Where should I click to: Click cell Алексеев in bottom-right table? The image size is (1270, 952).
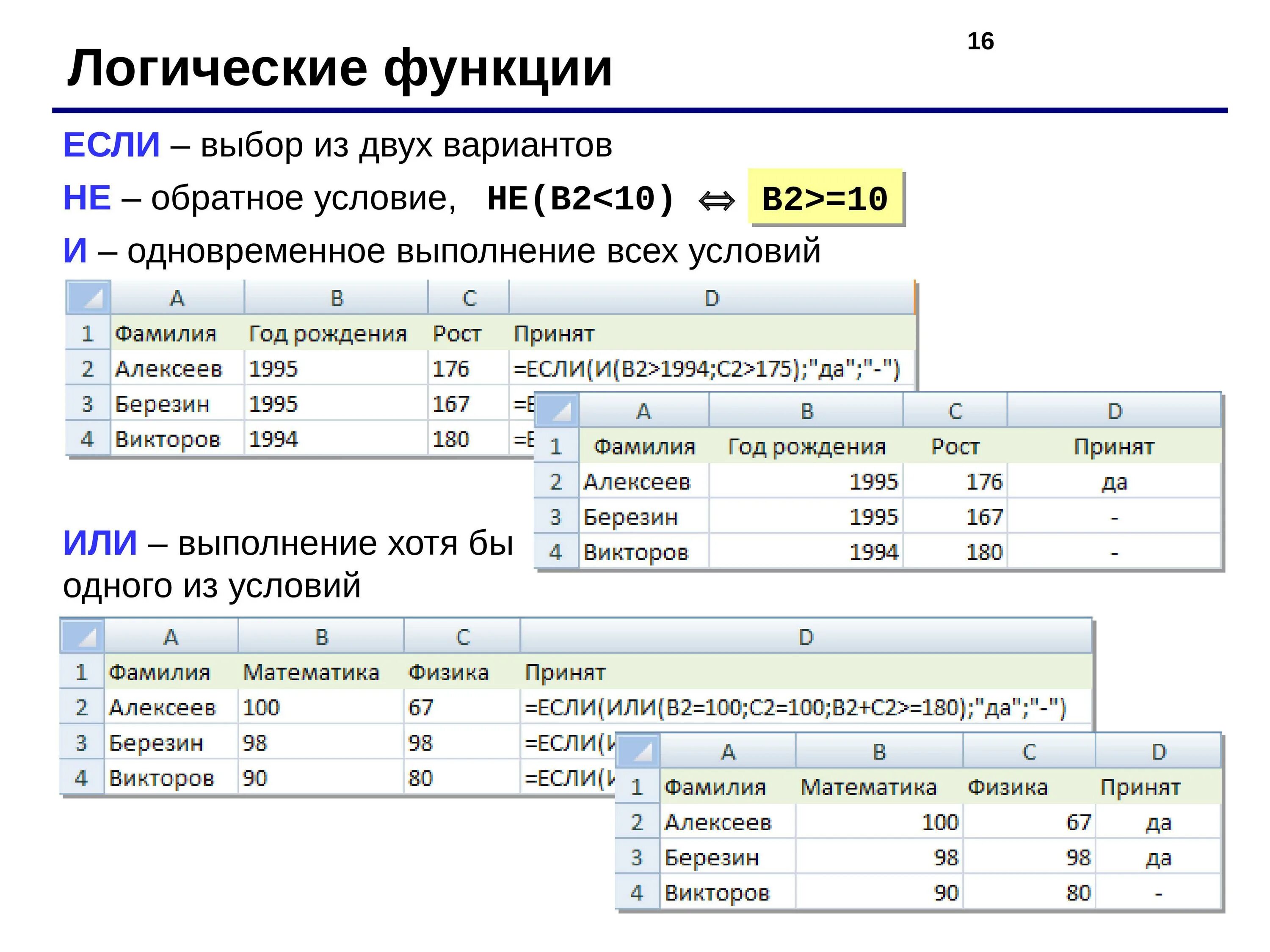point(718,822)
